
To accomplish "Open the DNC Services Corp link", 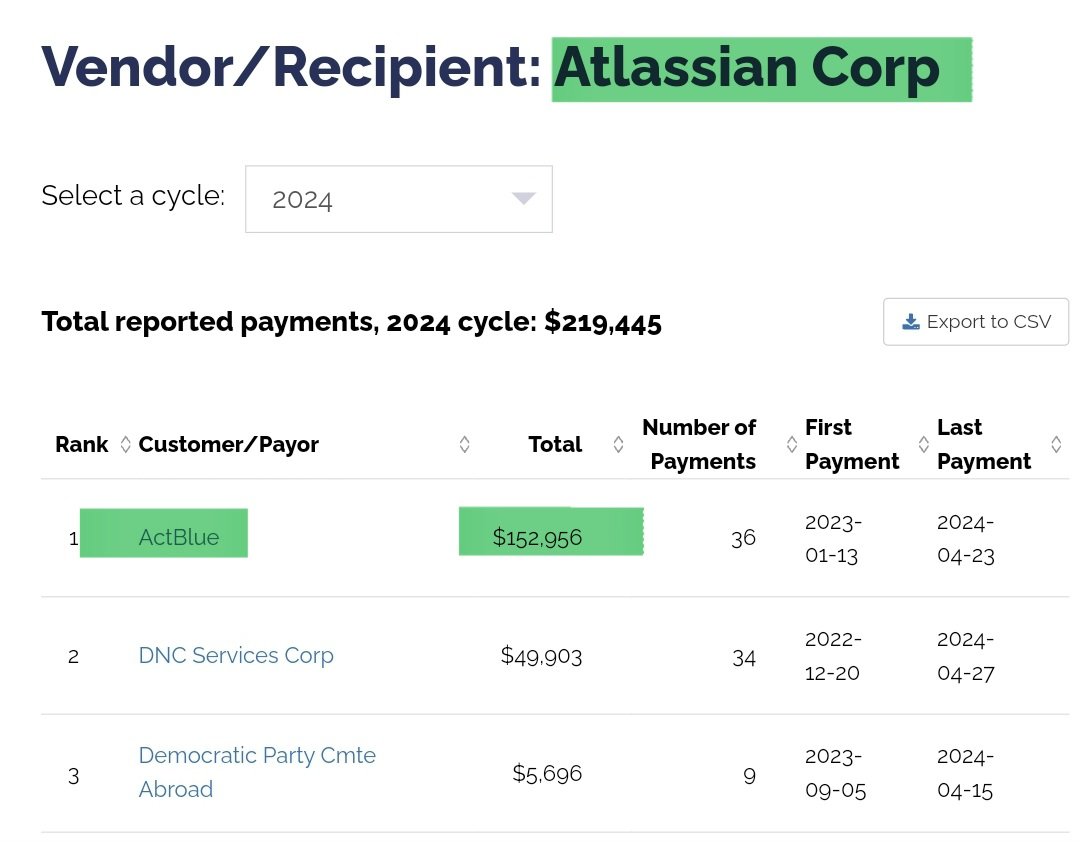I will pyautogui.click(x=236, y=655).
